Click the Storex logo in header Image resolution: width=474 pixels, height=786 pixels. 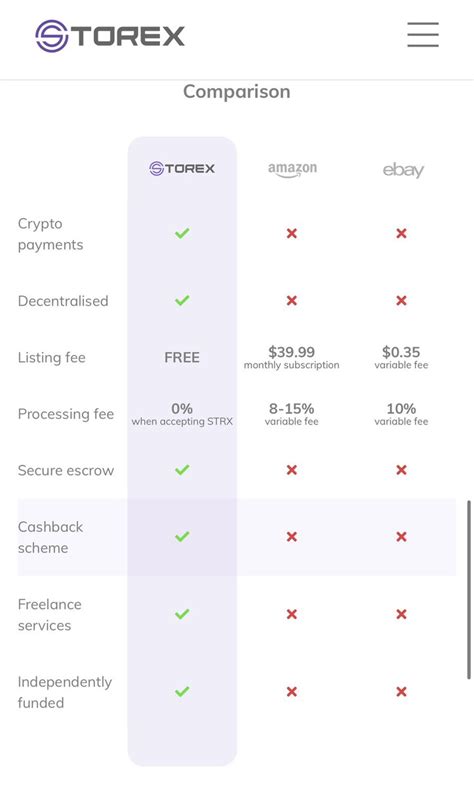coord(110,36)
